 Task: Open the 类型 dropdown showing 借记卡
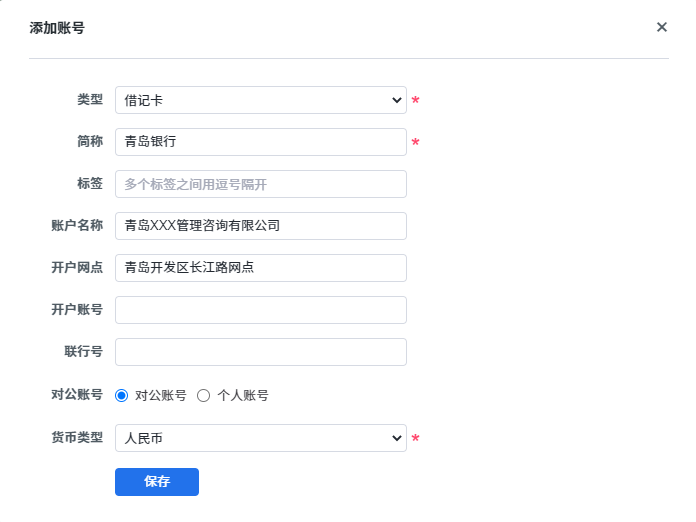(260, 100)
